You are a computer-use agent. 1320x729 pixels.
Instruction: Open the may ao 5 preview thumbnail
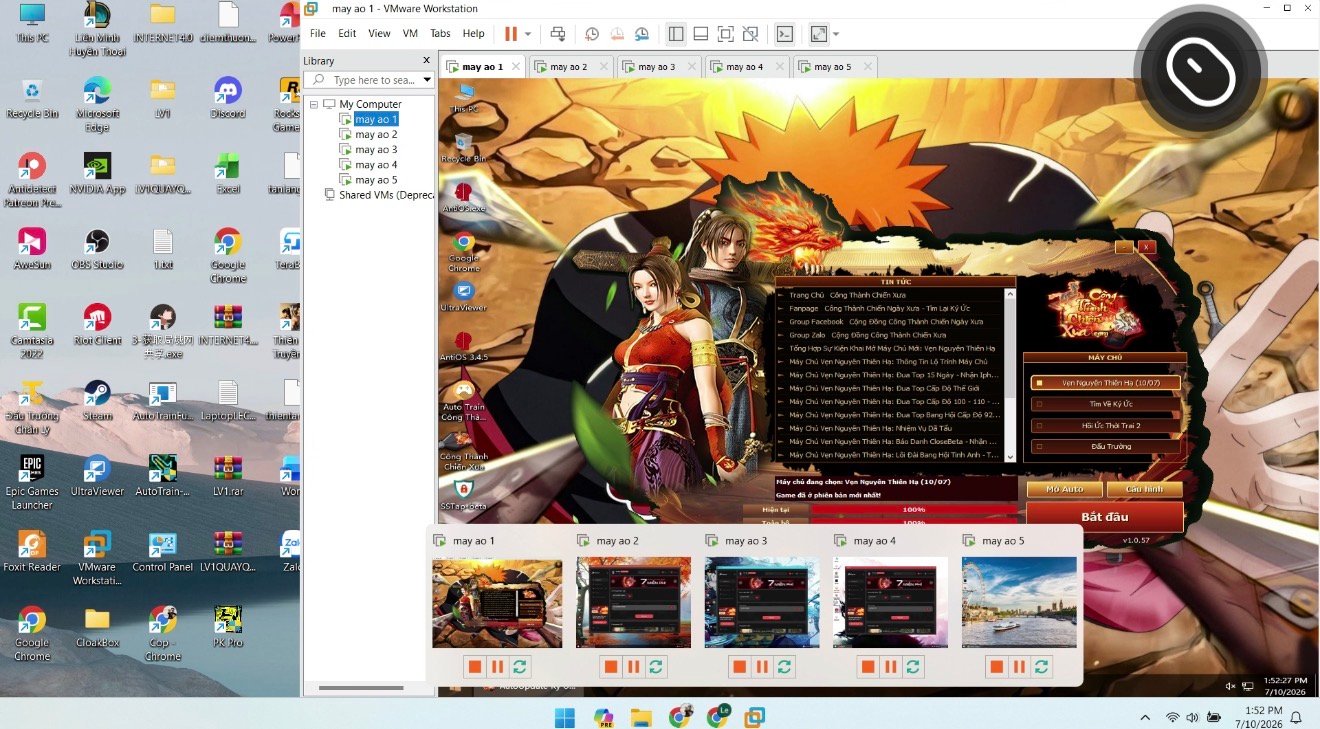tap(1019, 602)
